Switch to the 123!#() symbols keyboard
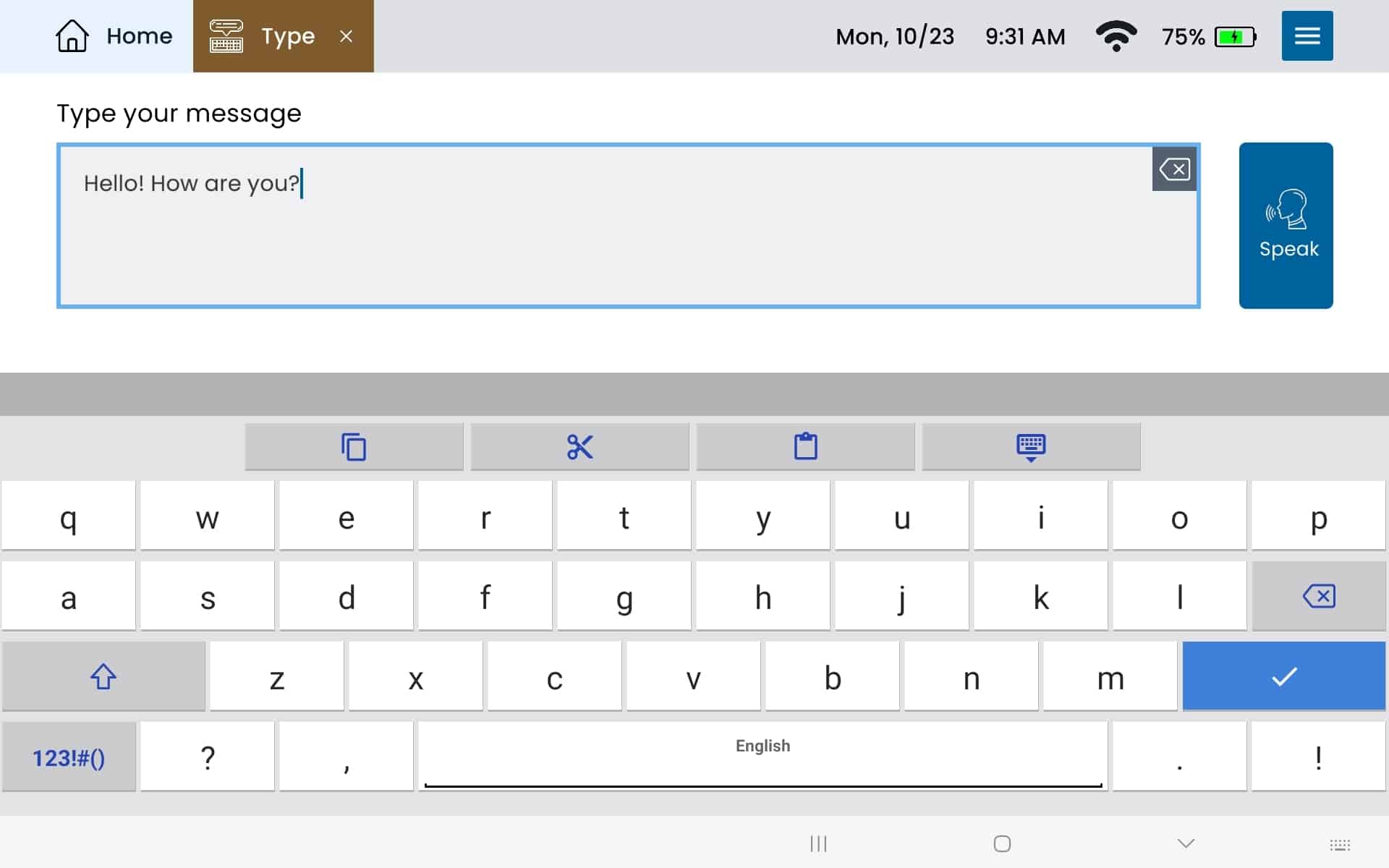The image size is (1389, 868). point(69,757)
